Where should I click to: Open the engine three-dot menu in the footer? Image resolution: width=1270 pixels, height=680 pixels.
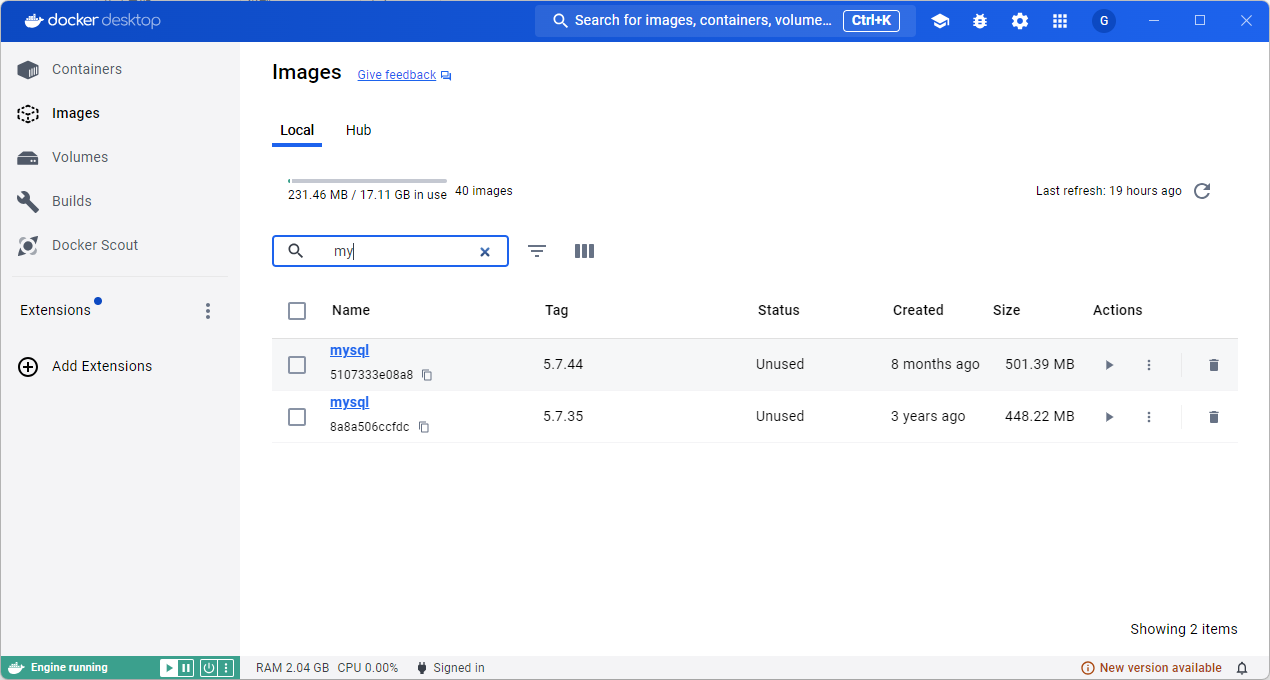point(226,668)
